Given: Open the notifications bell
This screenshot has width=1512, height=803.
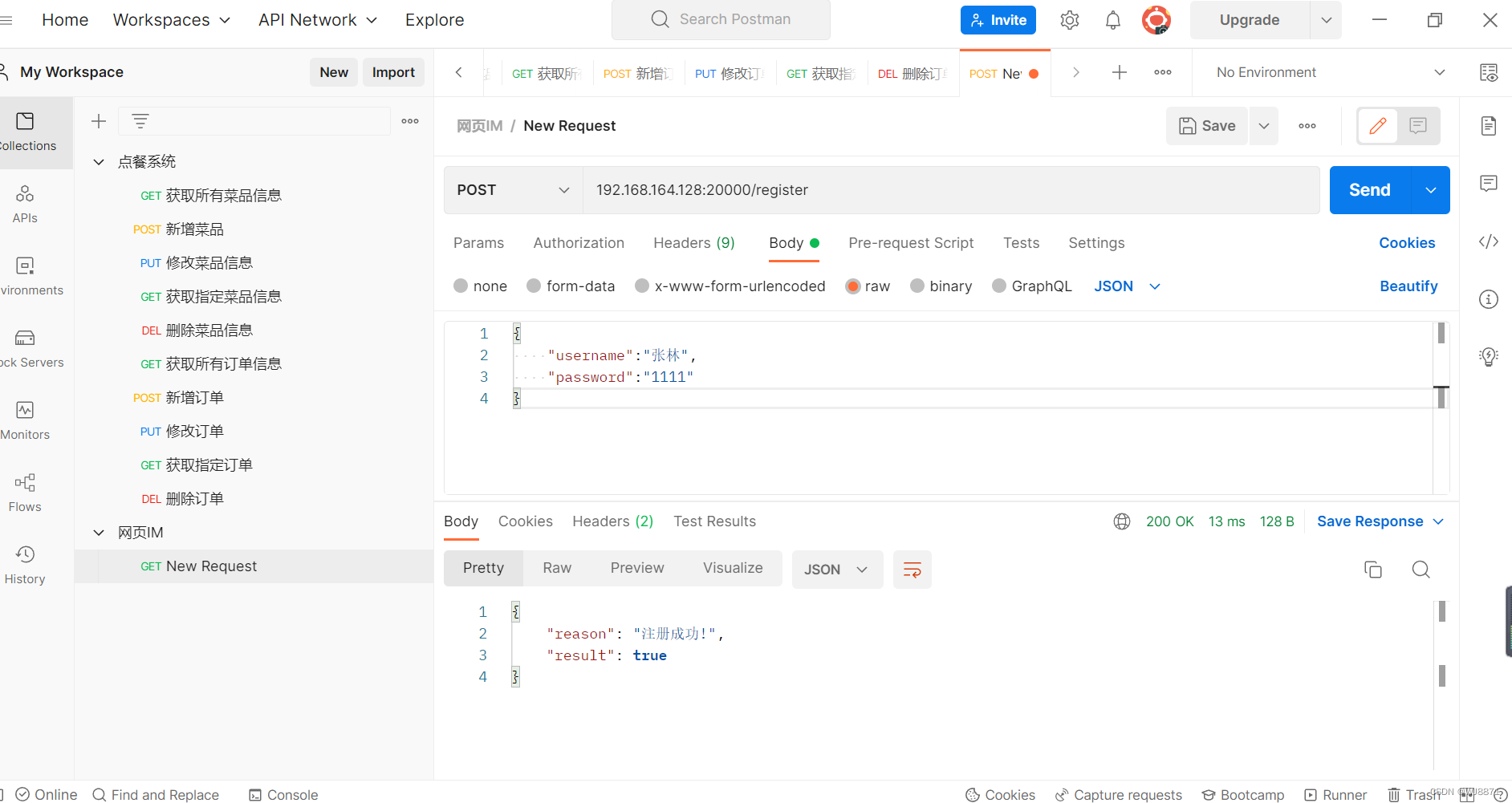Looking at the screenshot, I should [1112, 20].
